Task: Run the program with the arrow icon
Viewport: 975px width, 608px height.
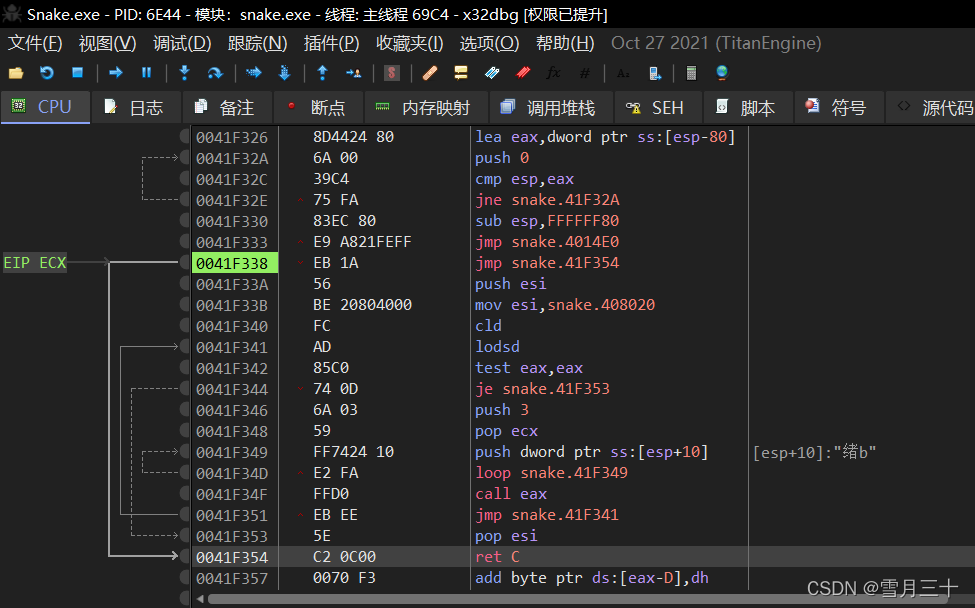Action: click(116, 73)
